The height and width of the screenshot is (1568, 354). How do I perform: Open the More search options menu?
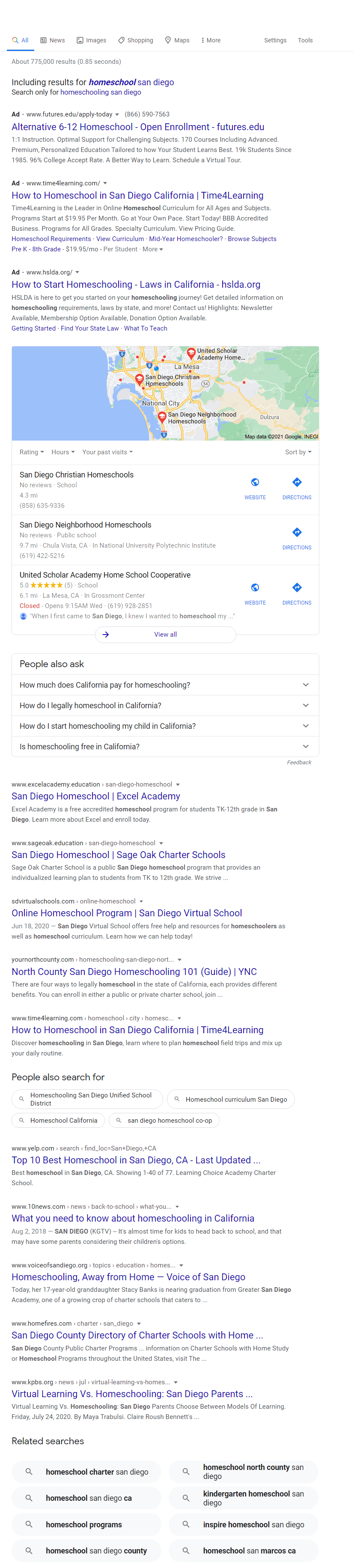click(x=211, y=40)
